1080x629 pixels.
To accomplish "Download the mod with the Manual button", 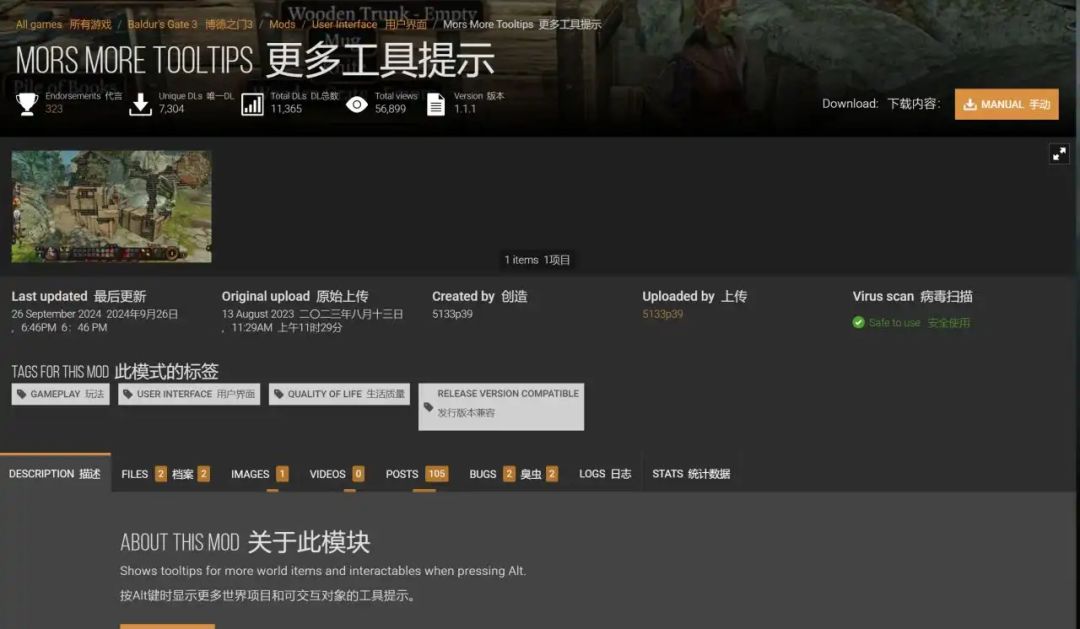I will [1006, 104].
